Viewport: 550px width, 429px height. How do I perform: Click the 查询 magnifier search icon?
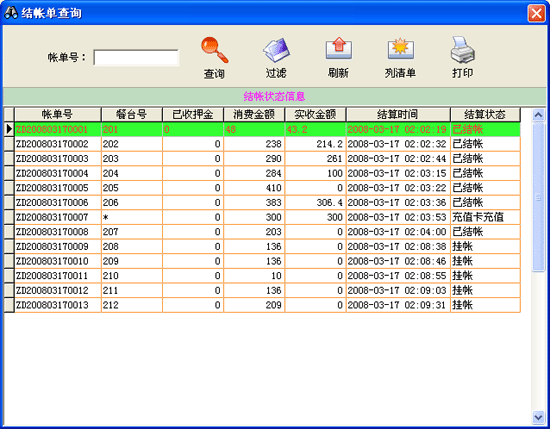[x=214, y=51]
